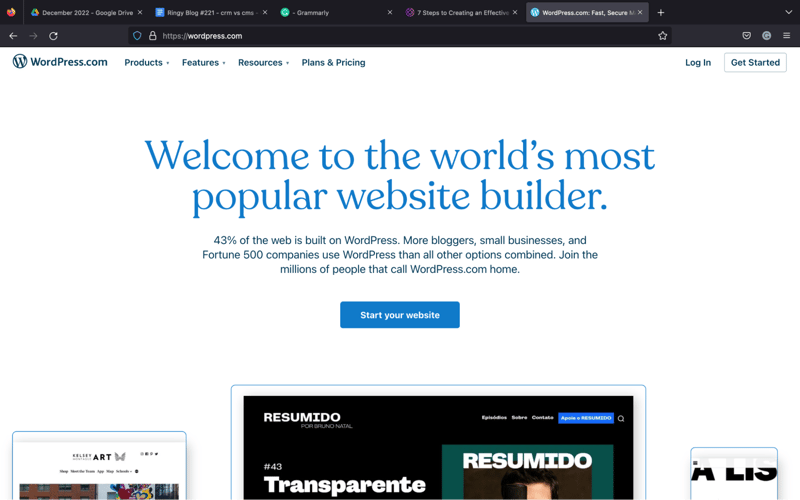Close the WordPress.com tab
The height and width of the screenshot is (500, 800).
[640, 12]
